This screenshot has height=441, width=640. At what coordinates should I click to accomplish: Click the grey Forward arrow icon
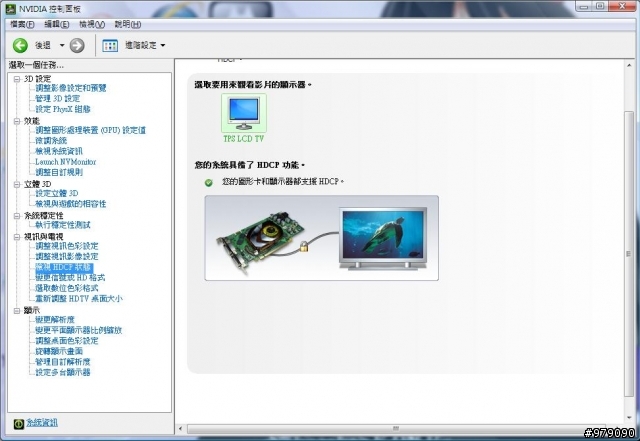coord(77,45)
